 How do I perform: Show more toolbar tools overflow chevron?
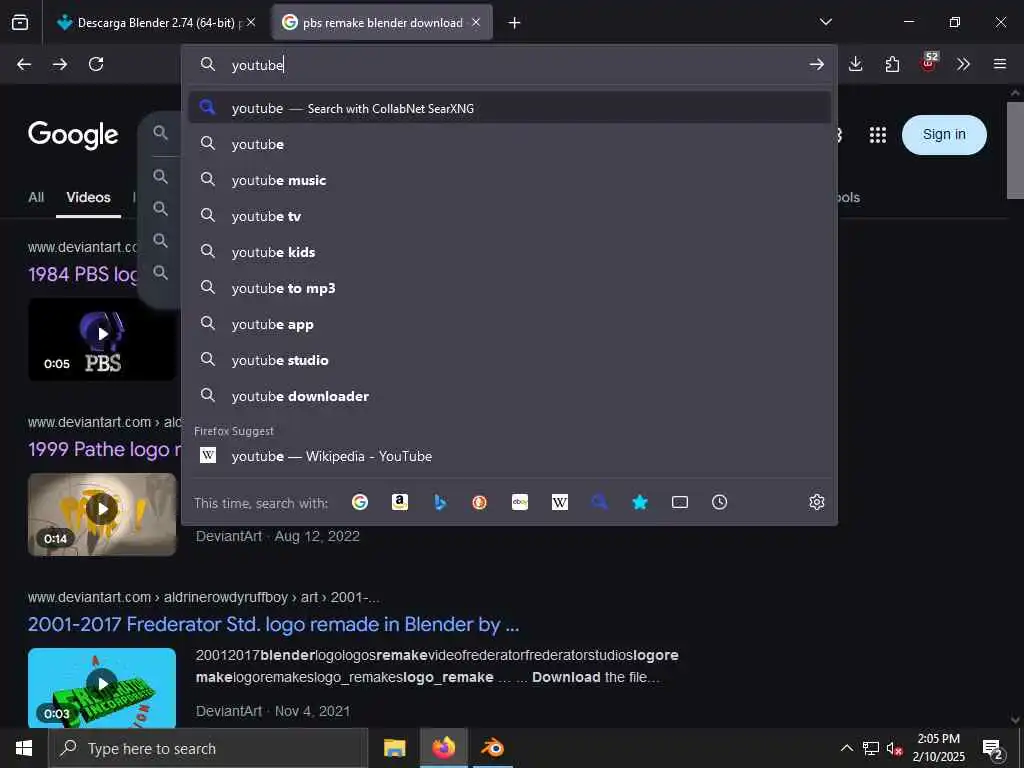pyautogui.click(x=963, y=64)
